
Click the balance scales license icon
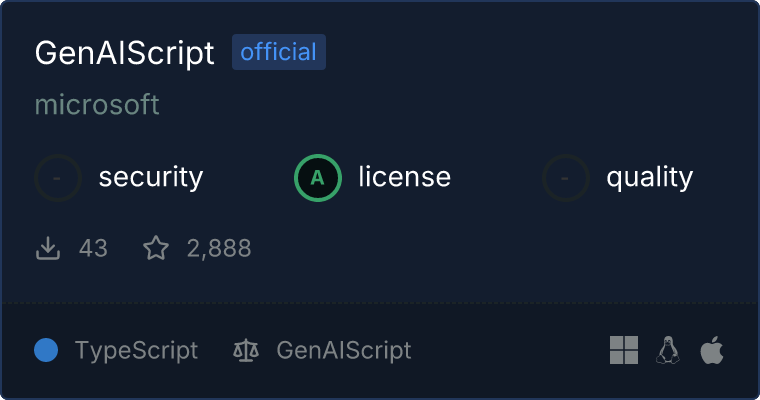click(245, 351)
